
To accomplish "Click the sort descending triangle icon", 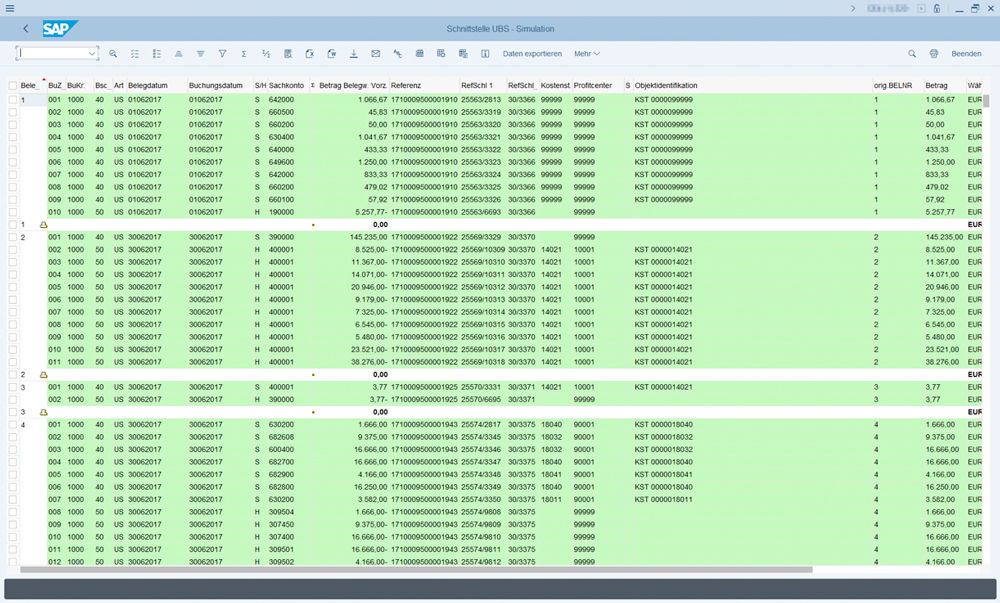I will click(x=200, y=53).
